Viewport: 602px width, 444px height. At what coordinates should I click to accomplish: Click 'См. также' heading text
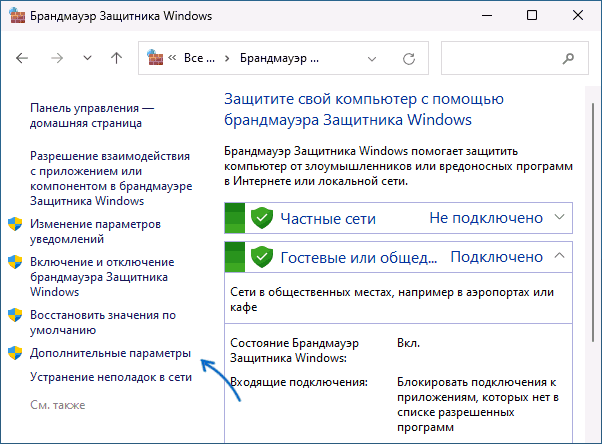(x=58, y=405)
